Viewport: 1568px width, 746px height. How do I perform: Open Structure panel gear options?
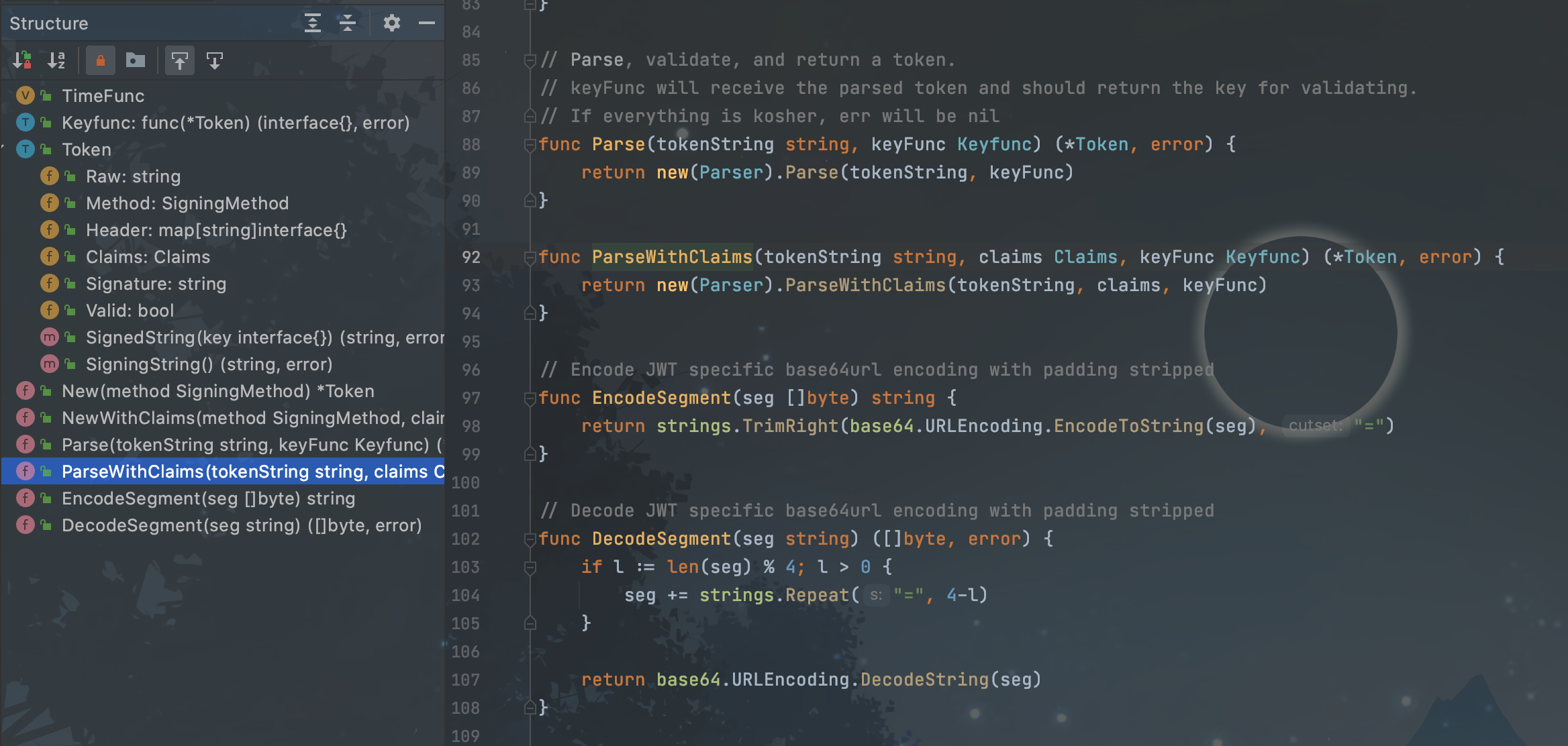tap(391, 23)
